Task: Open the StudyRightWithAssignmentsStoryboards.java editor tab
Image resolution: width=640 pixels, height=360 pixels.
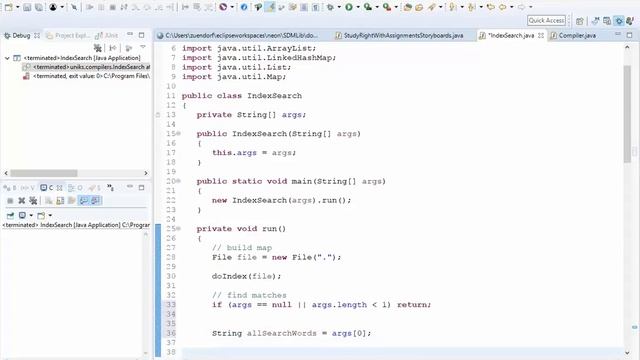Action: pyautogui.click(x=400, y=36)
